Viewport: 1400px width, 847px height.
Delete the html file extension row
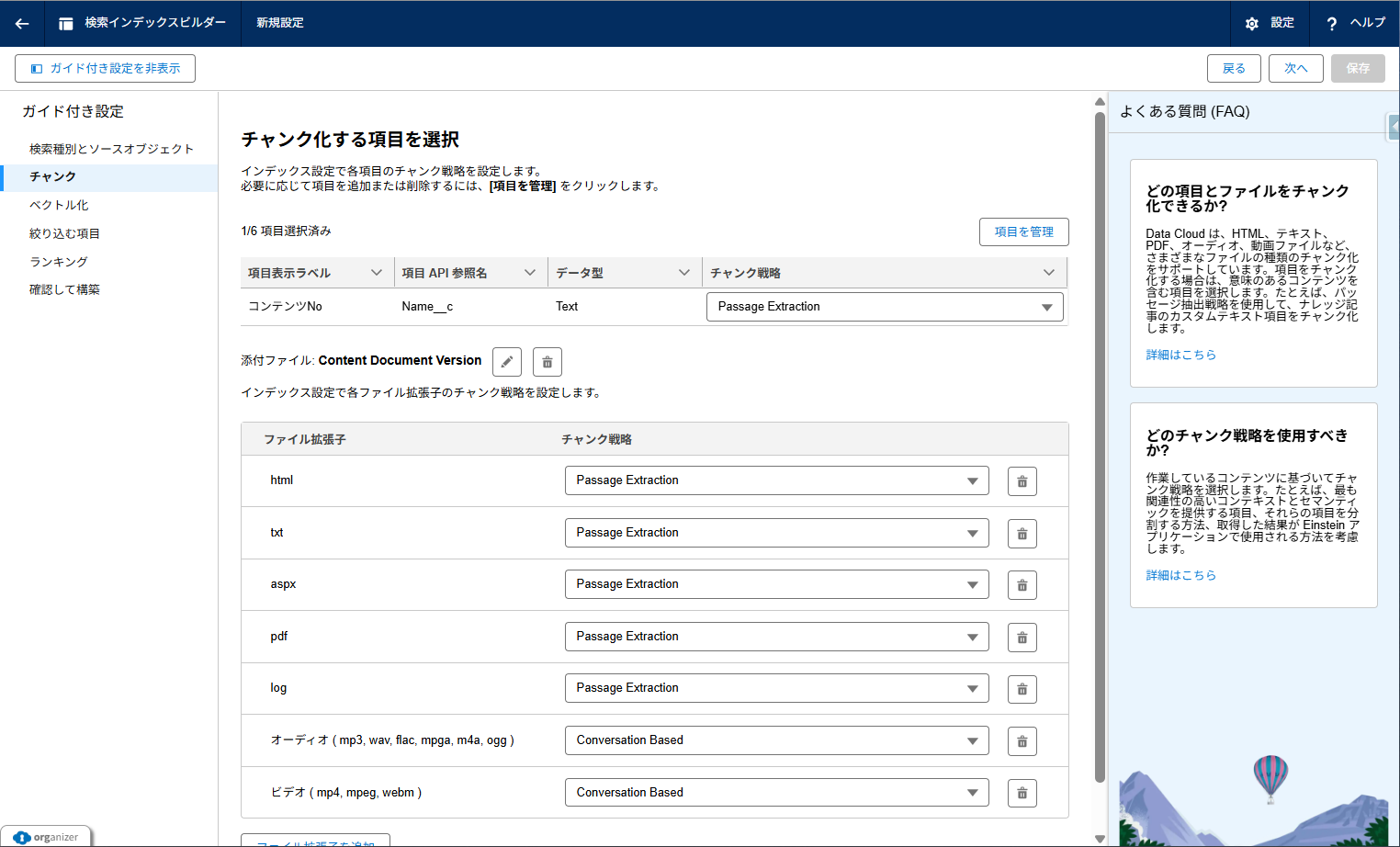point(1022,481)
